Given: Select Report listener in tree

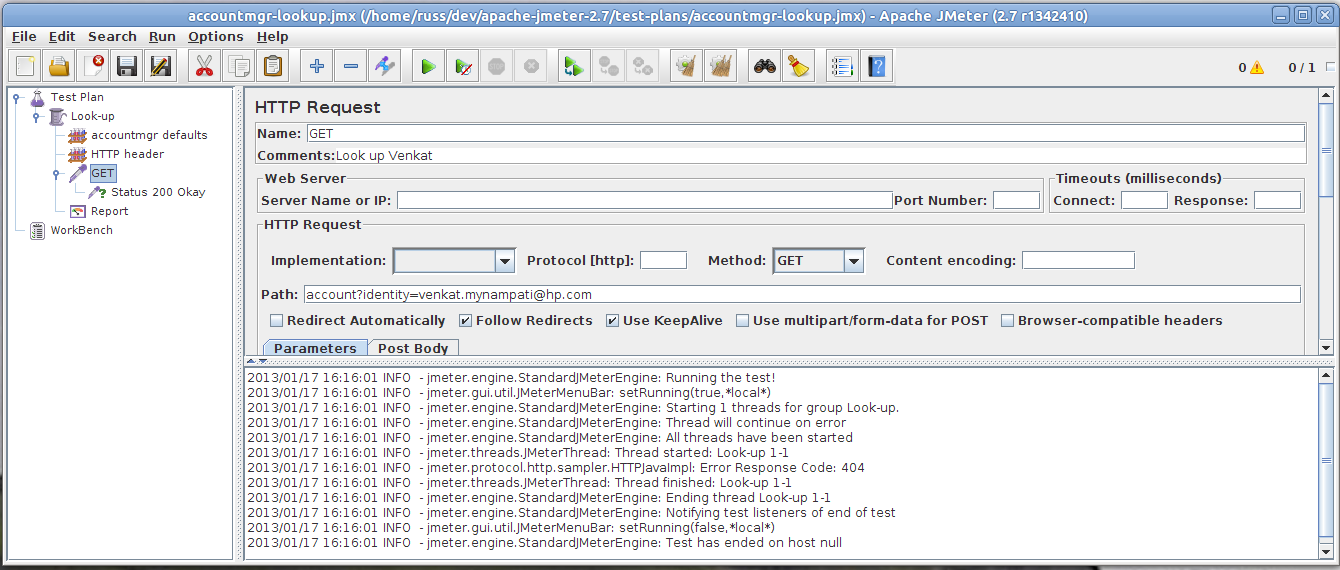Looking at the screenshot, I should pyautogui.click(x=109, y=211).
